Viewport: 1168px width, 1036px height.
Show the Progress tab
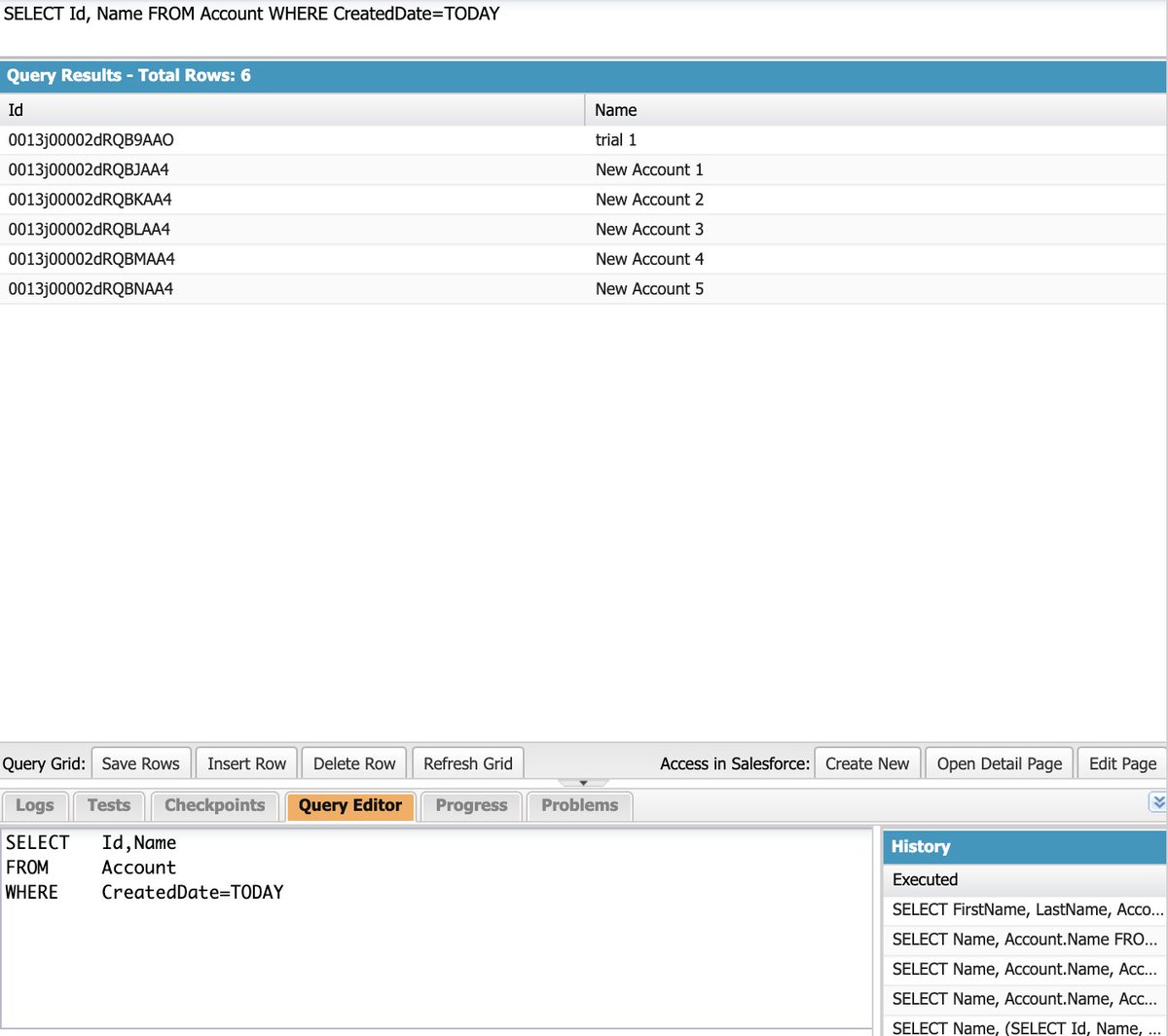click(471, 805)
